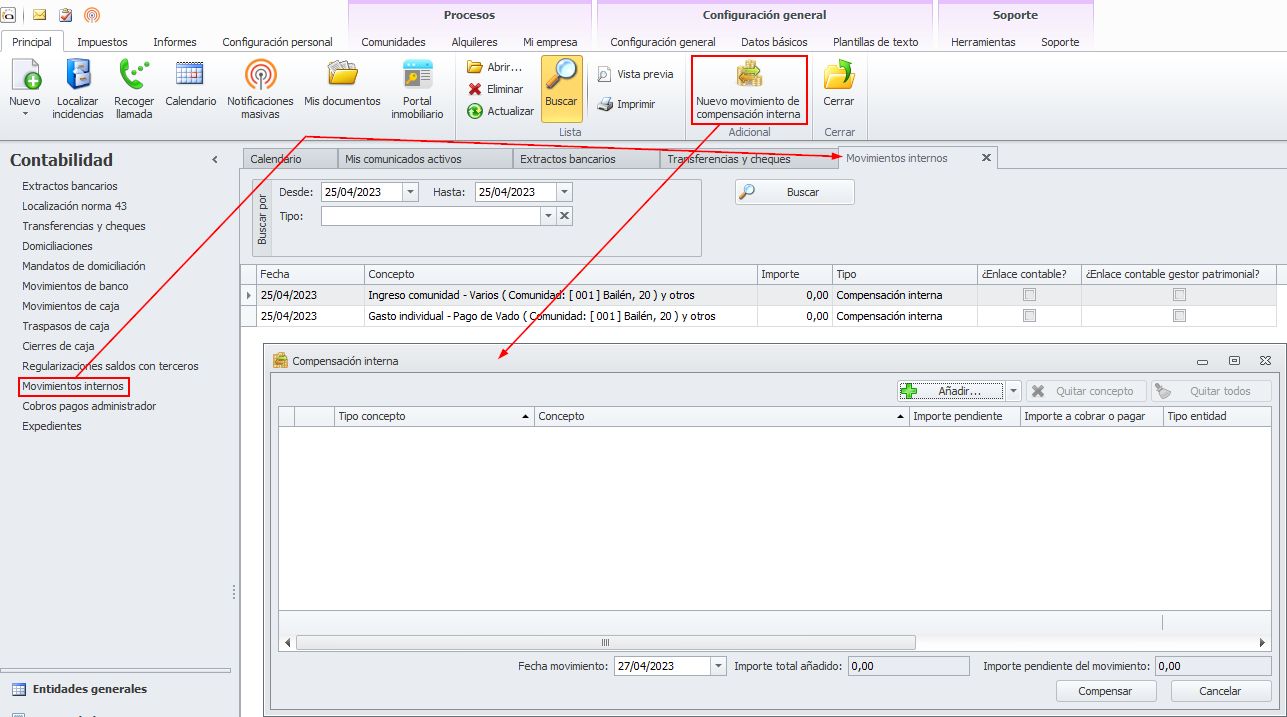Image resolution: width=1287 pixels, height=717 pixels.
Task: Select the Ingreso comunidad - Varios row
Action: [x=758, y=295]
